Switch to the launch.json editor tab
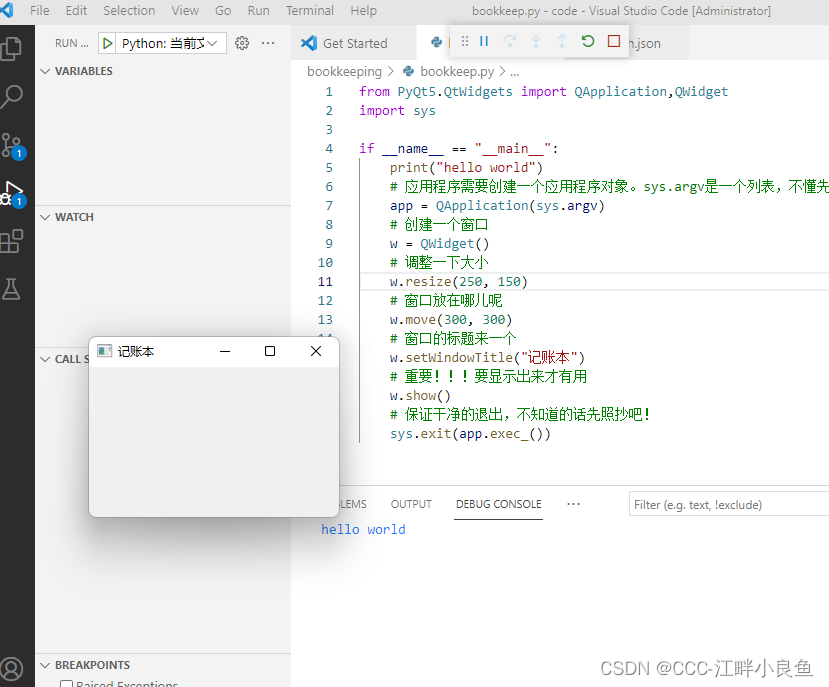 658,43
